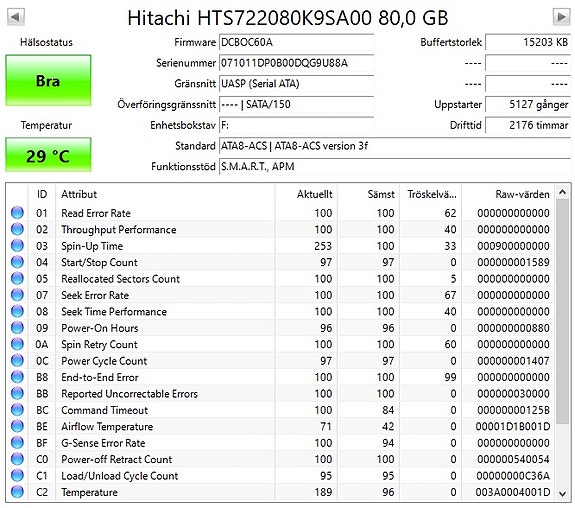Click raw value 00001D1B001D
The height and width of the screenshot is (508, 575).
pos(513,427)
